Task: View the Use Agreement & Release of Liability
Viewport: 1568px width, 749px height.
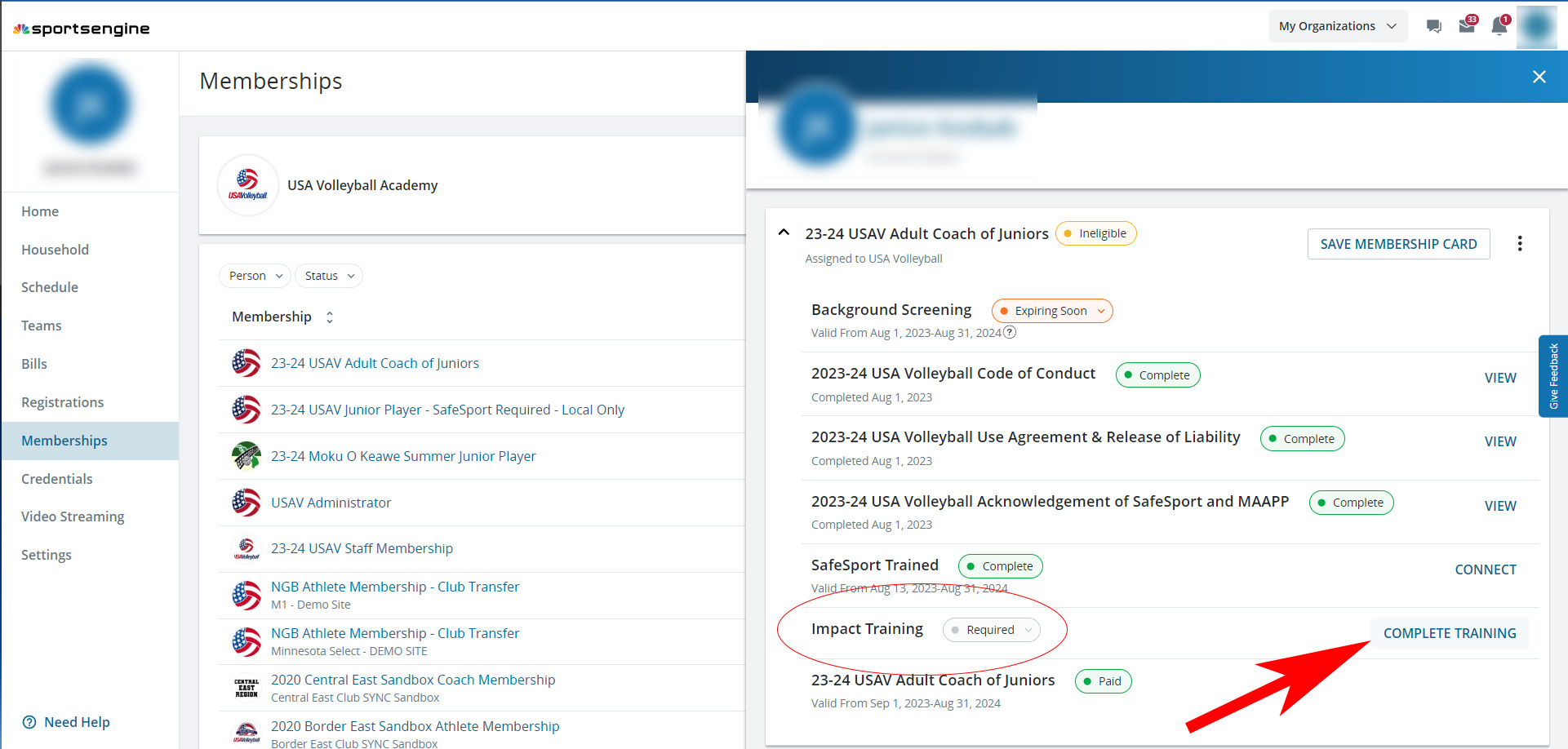Action: (1500, 441)
